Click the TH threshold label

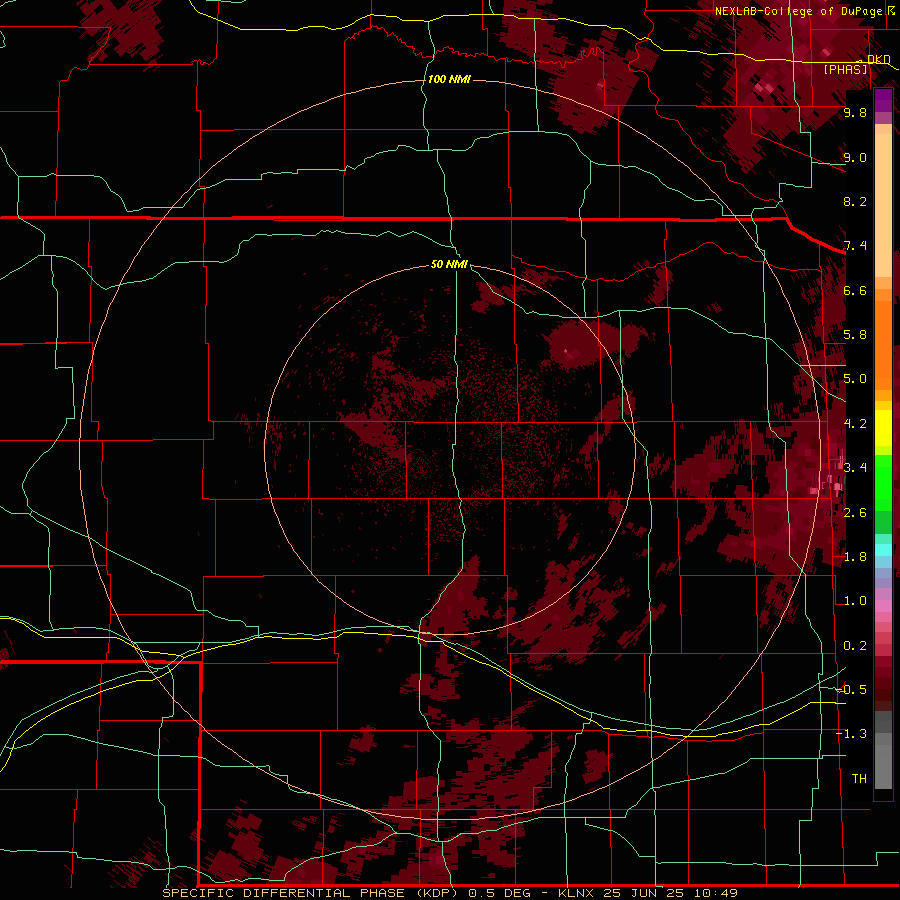[859, 779]
